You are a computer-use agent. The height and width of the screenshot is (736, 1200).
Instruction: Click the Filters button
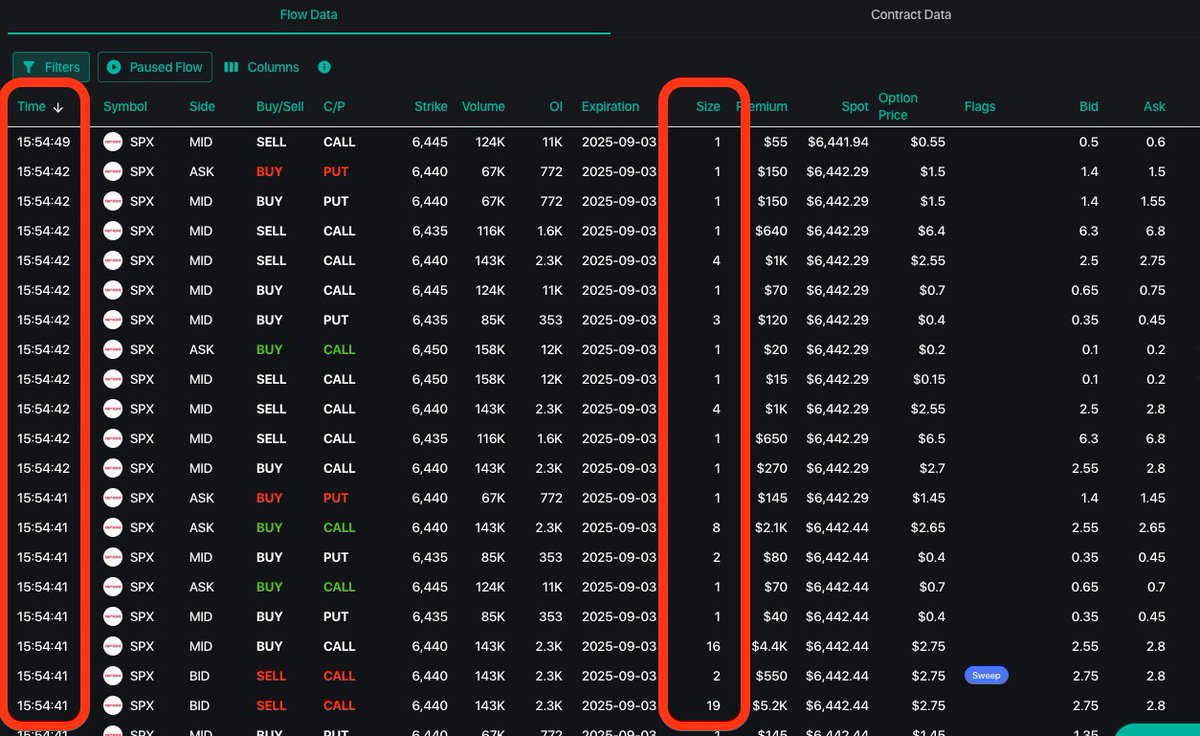pos(50,67)
